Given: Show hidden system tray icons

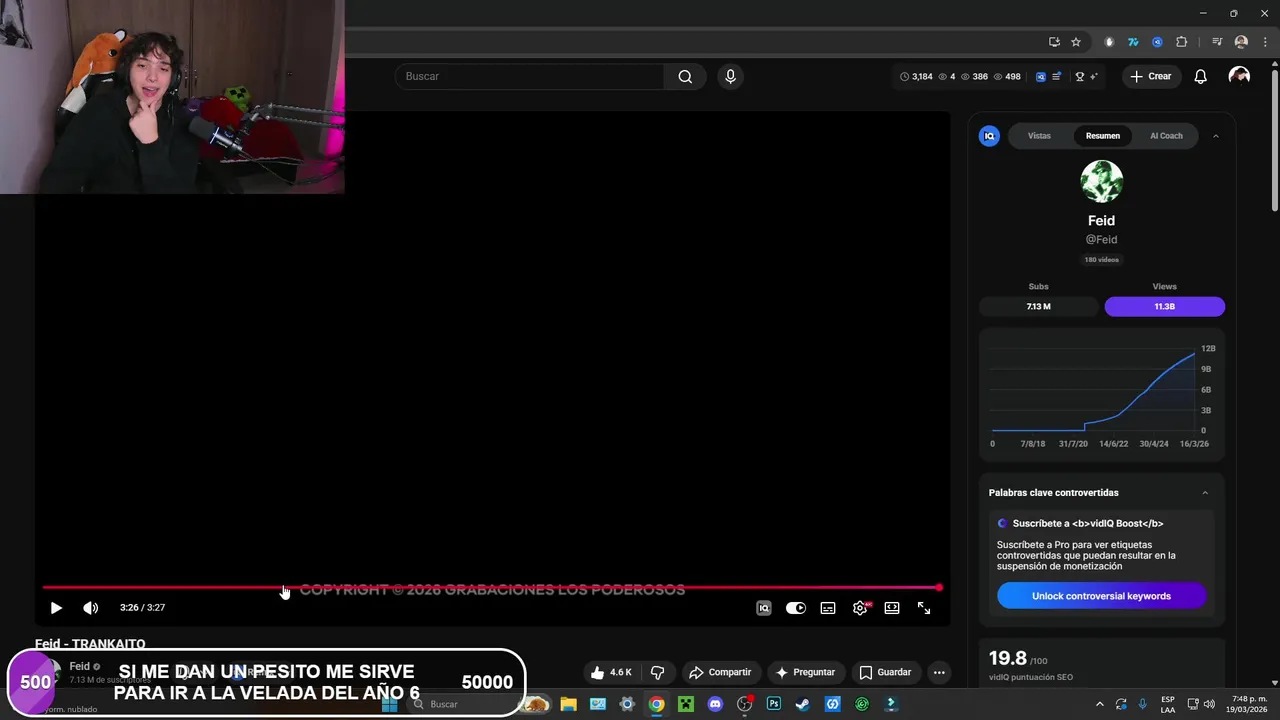Looking at the screenshot, I should click(1100, 704).
